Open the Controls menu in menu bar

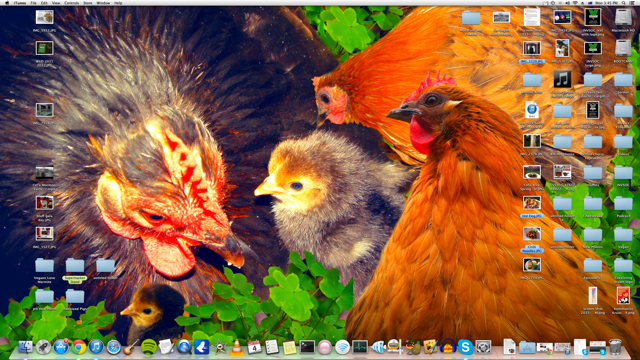tap(72, 3)
